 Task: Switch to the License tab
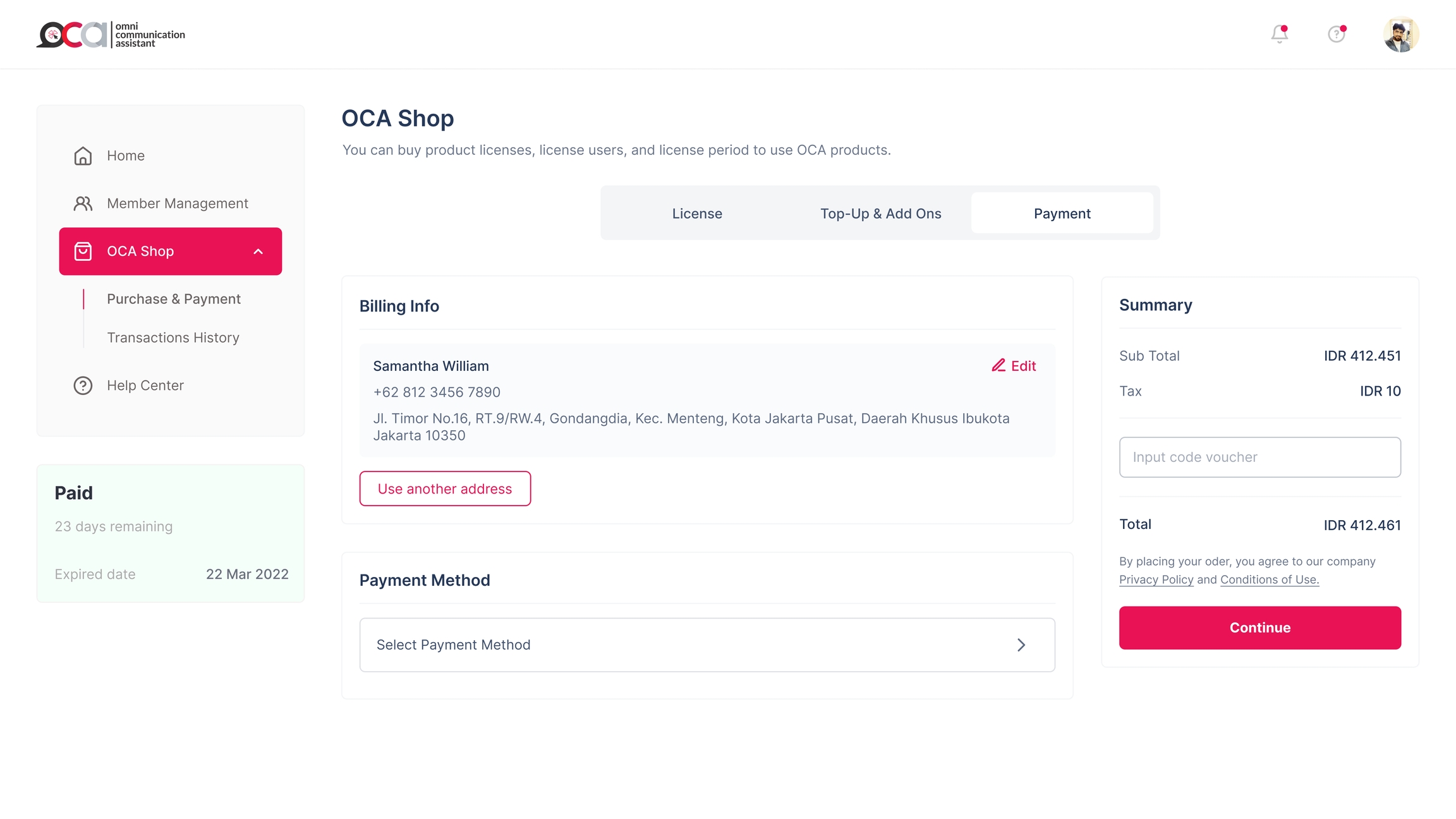coord(697,214)
